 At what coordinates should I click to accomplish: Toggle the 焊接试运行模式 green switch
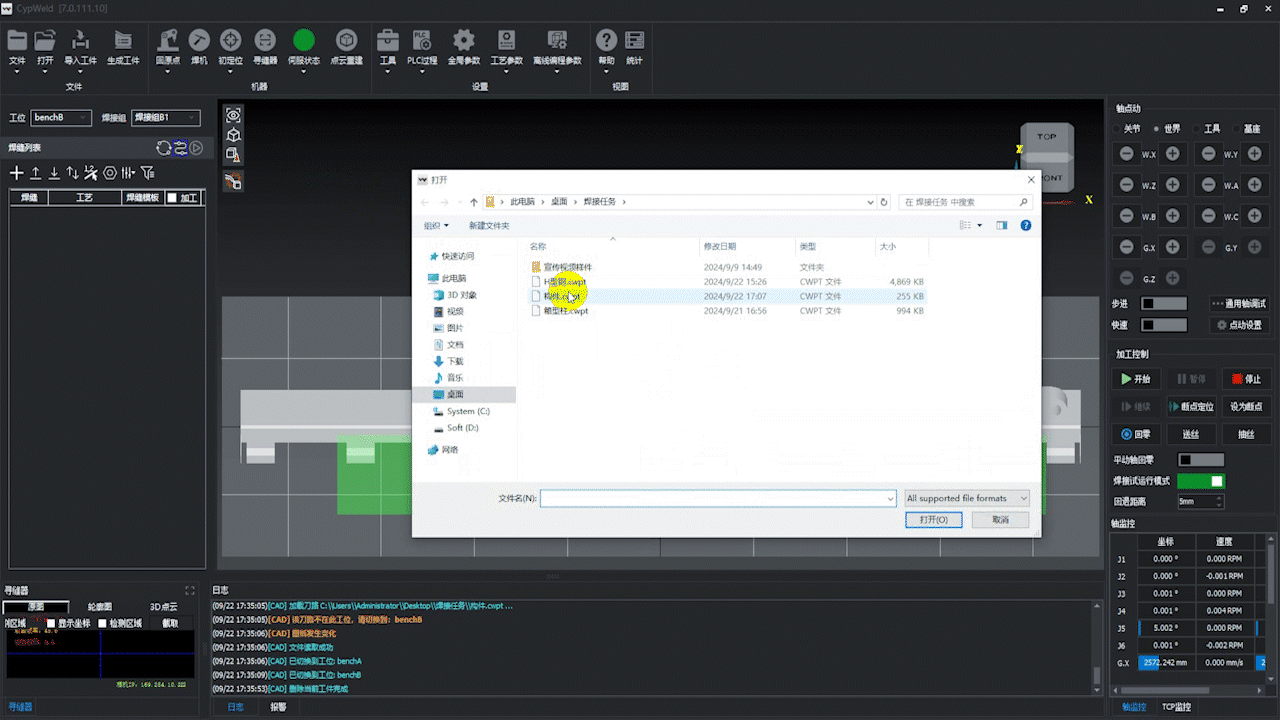[x=1200, y=481]
